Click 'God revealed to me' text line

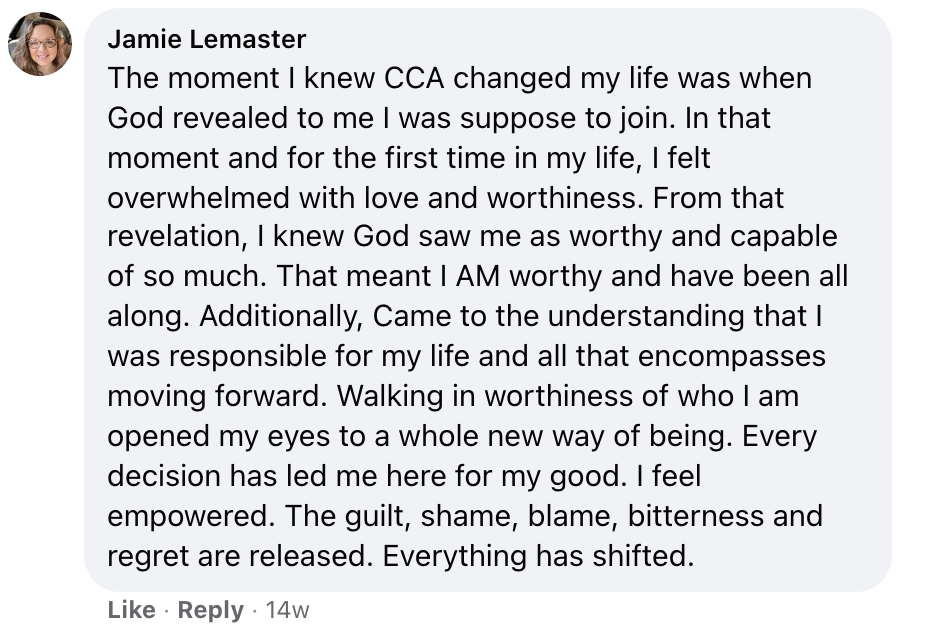(241, 118)
